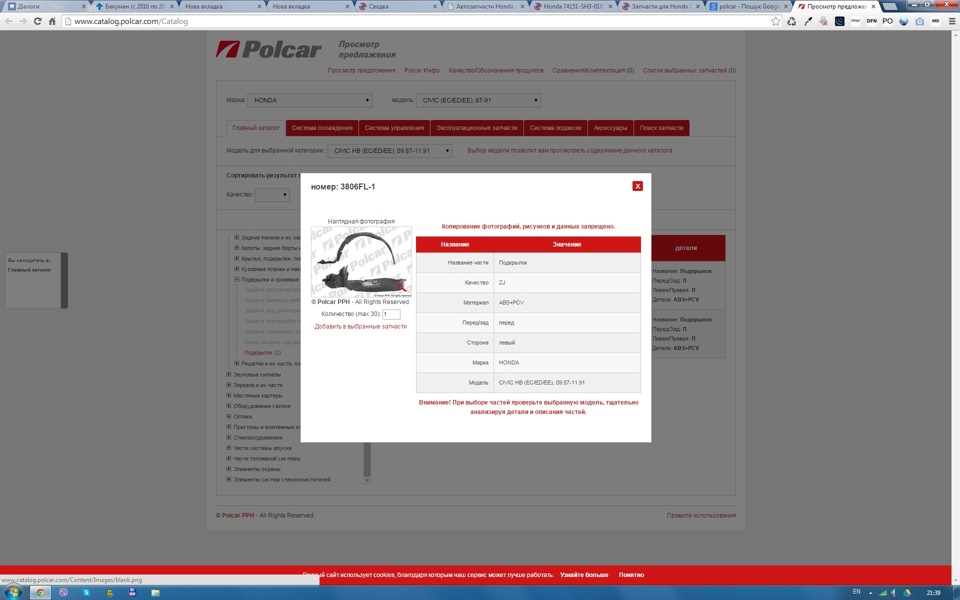Bookmark this page with the star icon
The image size is (960, 600).
[776, 21]
